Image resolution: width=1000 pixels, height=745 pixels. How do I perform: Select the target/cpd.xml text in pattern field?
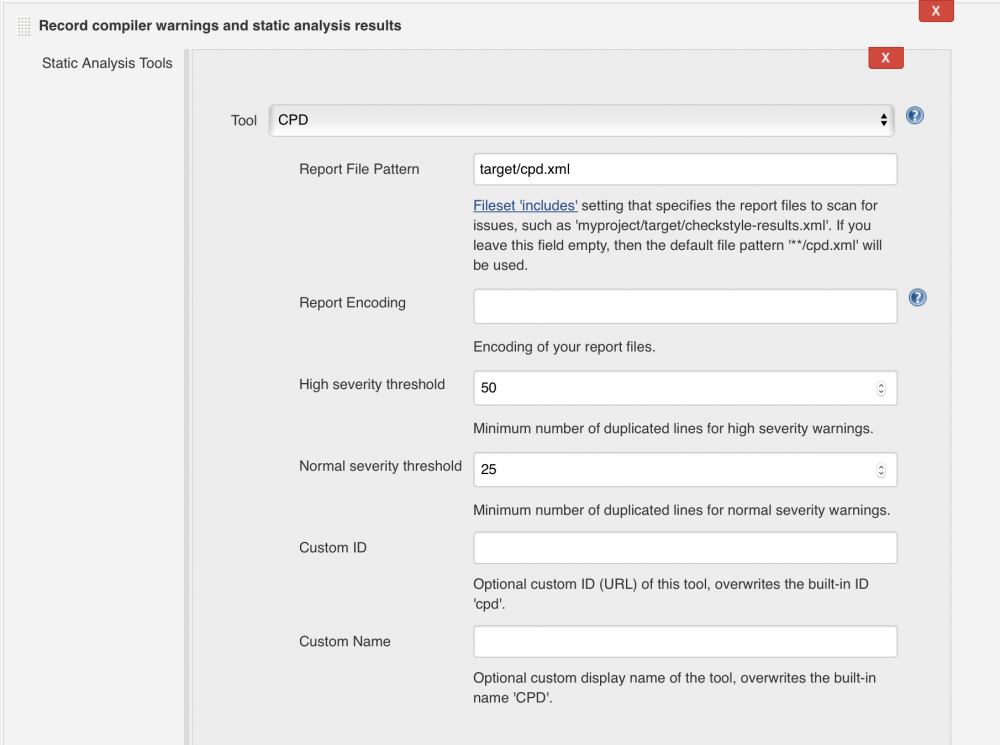[x=523, y=169]
